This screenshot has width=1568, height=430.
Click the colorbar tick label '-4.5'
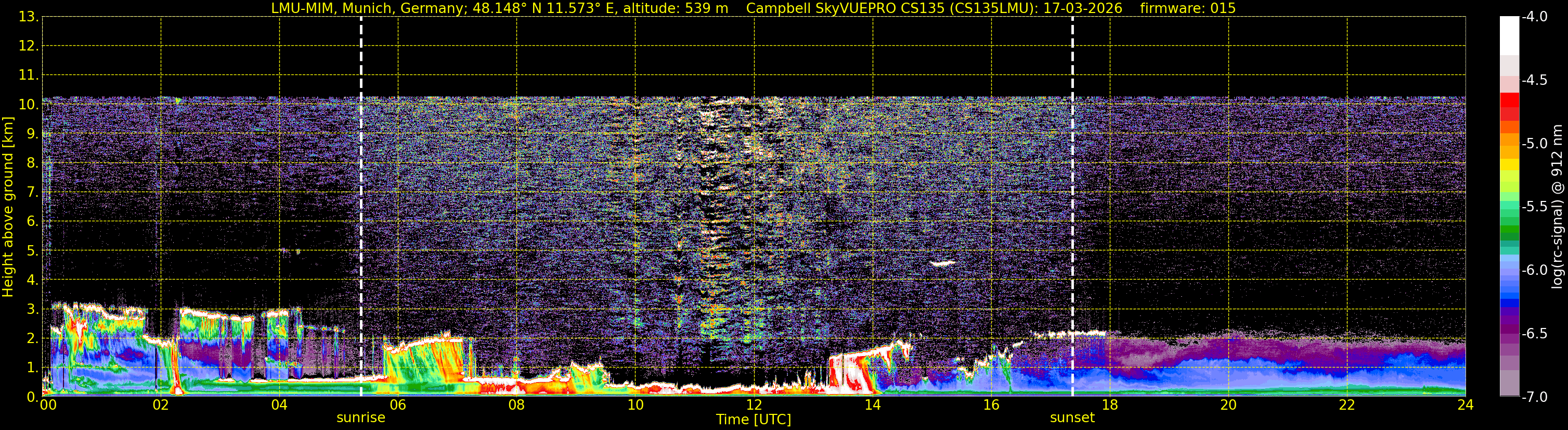click(x=1535, y=80)
